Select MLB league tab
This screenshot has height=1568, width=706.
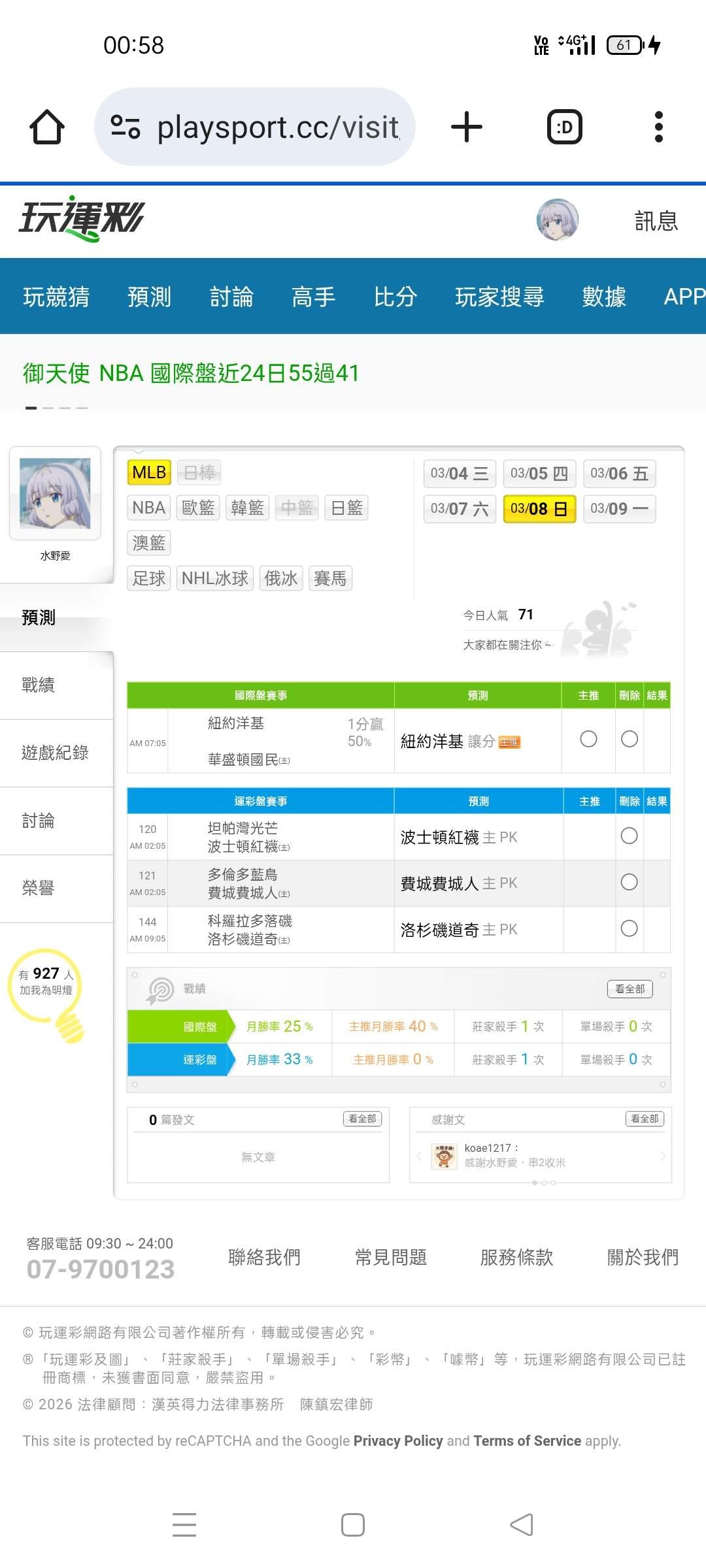coord(149,472)
